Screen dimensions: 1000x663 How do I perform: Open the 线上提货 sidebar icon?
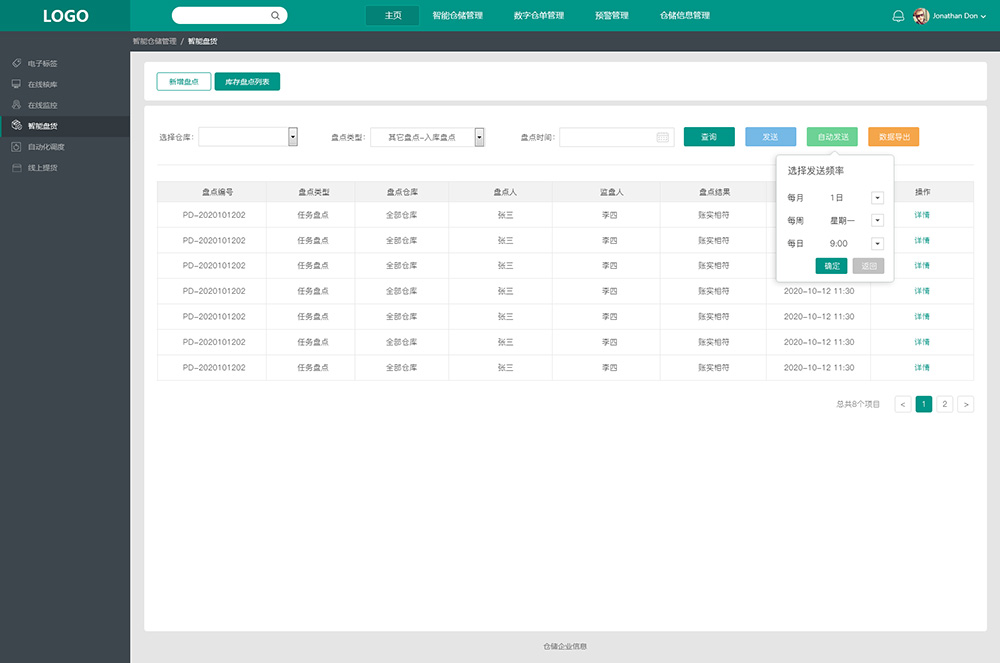point(17,168)
